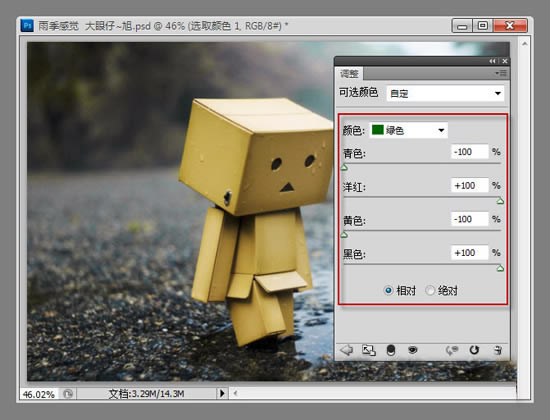Select the 调整 panel tab
This screenshot has height=420, width=550.
[349, 74]
